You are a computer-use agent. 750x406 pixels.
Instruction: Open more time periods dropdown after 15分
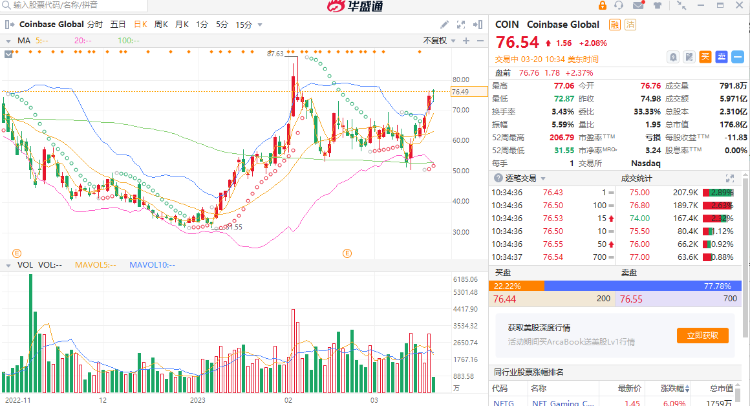click(x=260, y=24)
